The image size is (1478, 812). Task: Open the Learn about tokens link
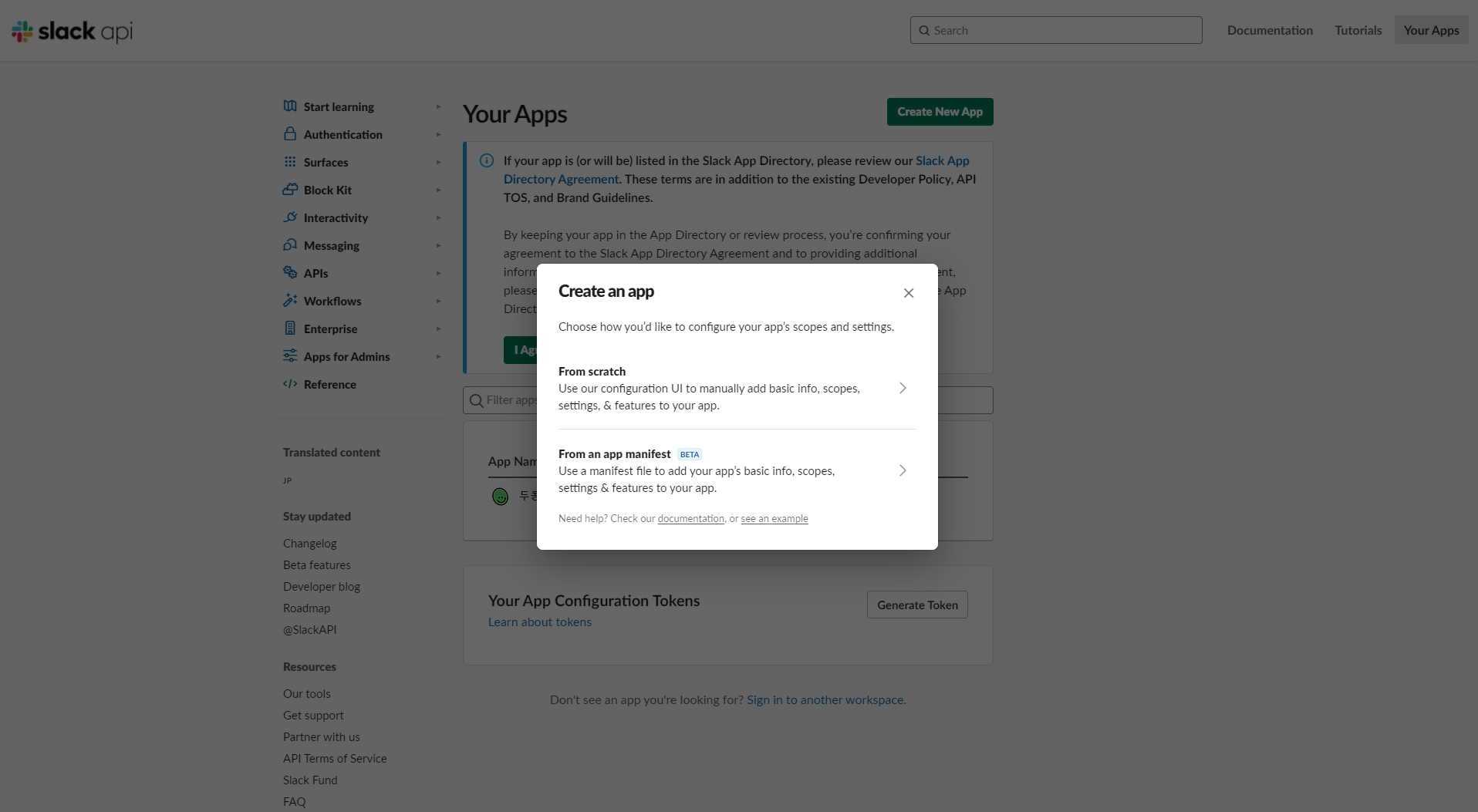539,622
